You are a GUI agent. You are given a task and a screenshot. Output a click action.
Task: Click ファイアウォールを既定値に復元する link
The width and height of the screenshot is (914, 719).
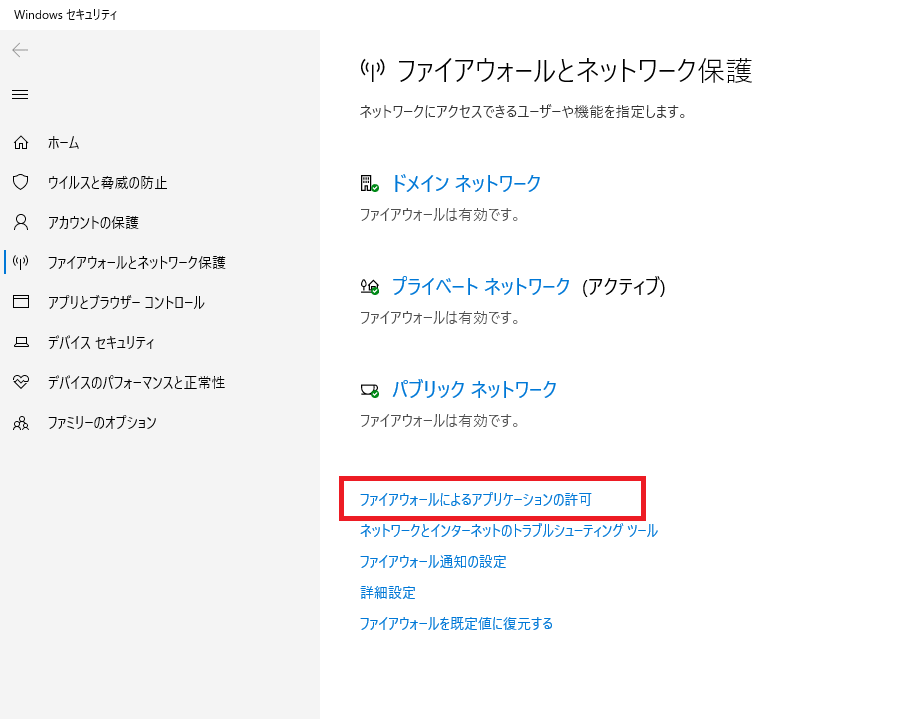pos(456,624)
